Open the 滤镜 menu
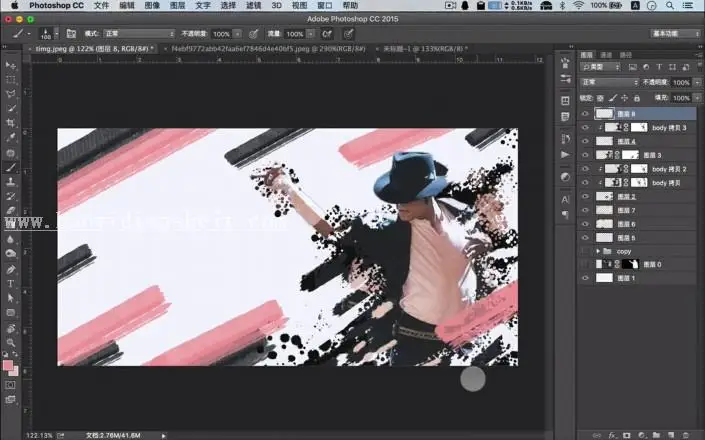Screen dimensions: 705x440 tap(254, 5)
